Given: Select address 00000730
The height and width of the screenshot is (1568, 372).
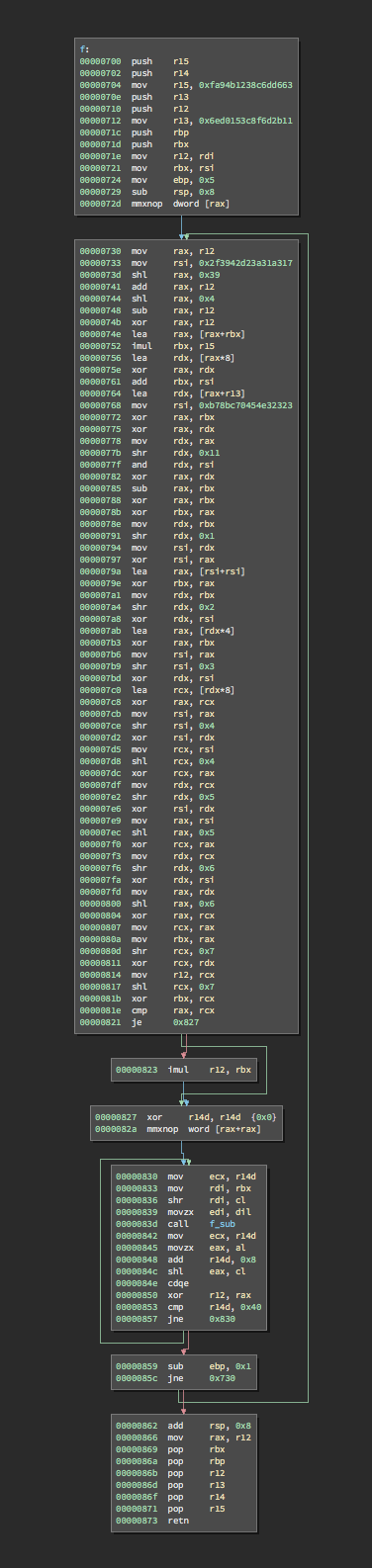Looking at the screenshot, I should point(100,251).
